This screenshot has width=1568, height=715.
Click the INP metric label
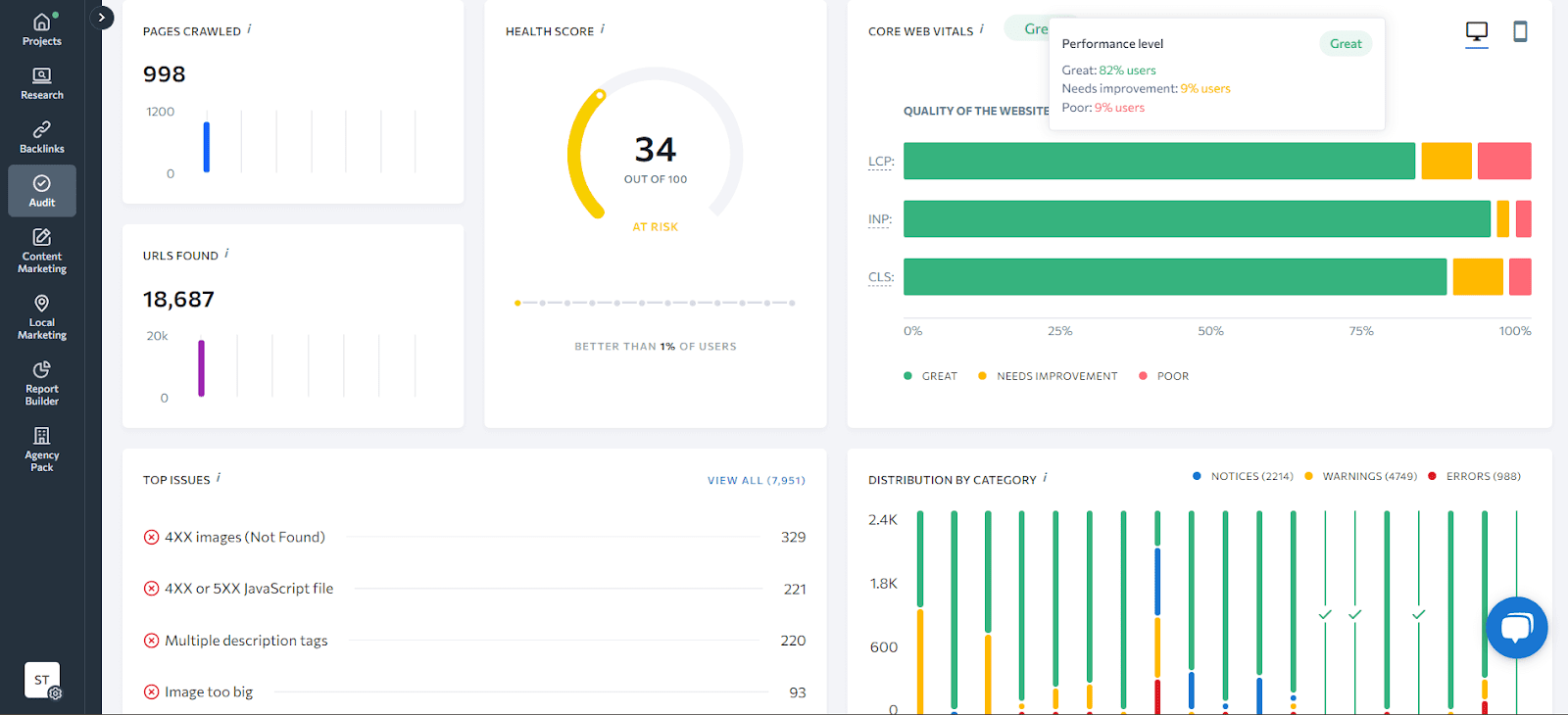[x=880, y=219]
